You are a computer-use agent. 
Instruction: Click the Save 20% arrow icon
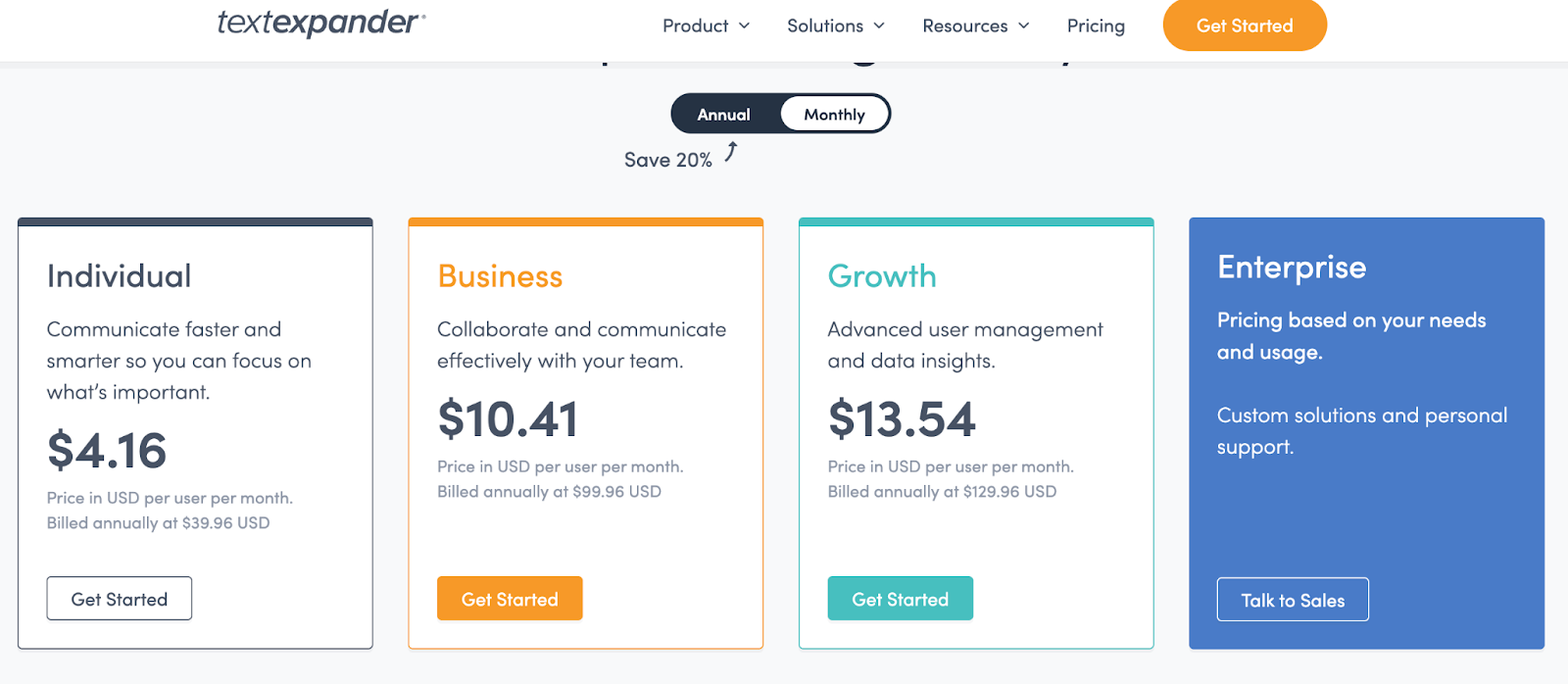(x=731, y=152)
